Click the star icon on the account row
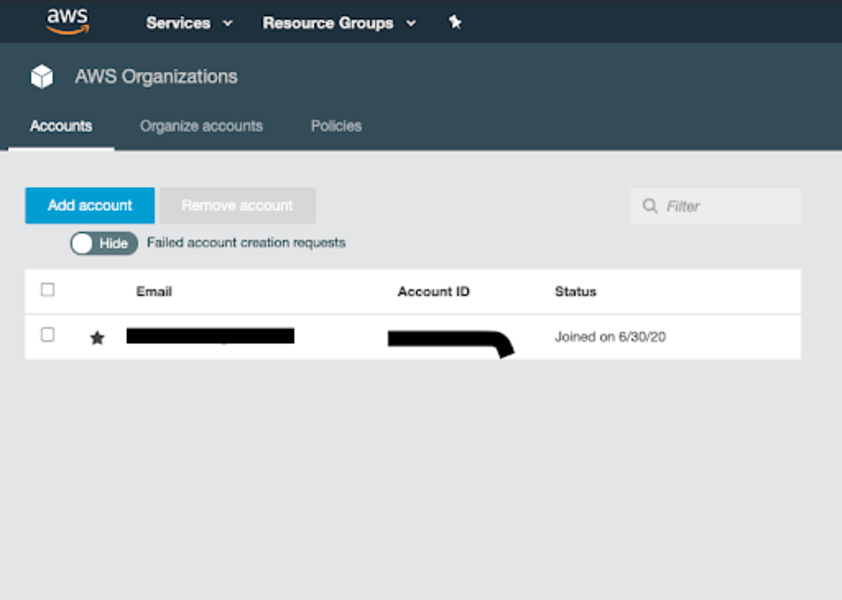The image size is (842, 600). pos(97,338)
